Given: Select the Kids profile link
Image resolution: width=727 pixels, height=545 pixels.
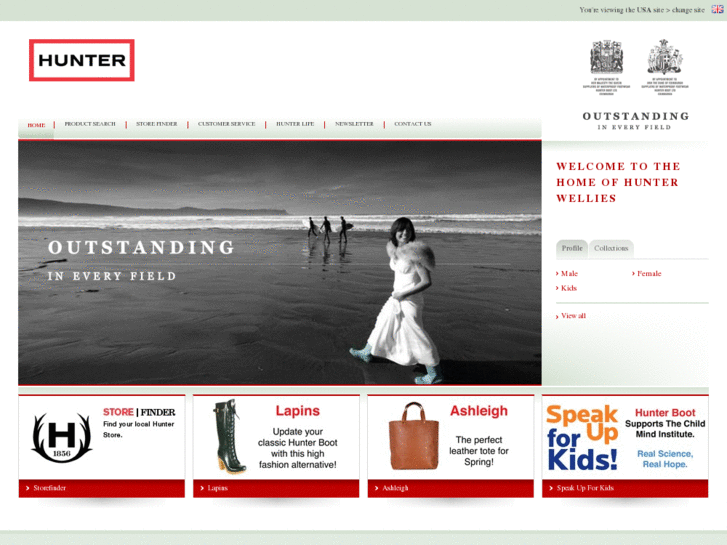Looking at the screenshot, I should tap(567, 288).
